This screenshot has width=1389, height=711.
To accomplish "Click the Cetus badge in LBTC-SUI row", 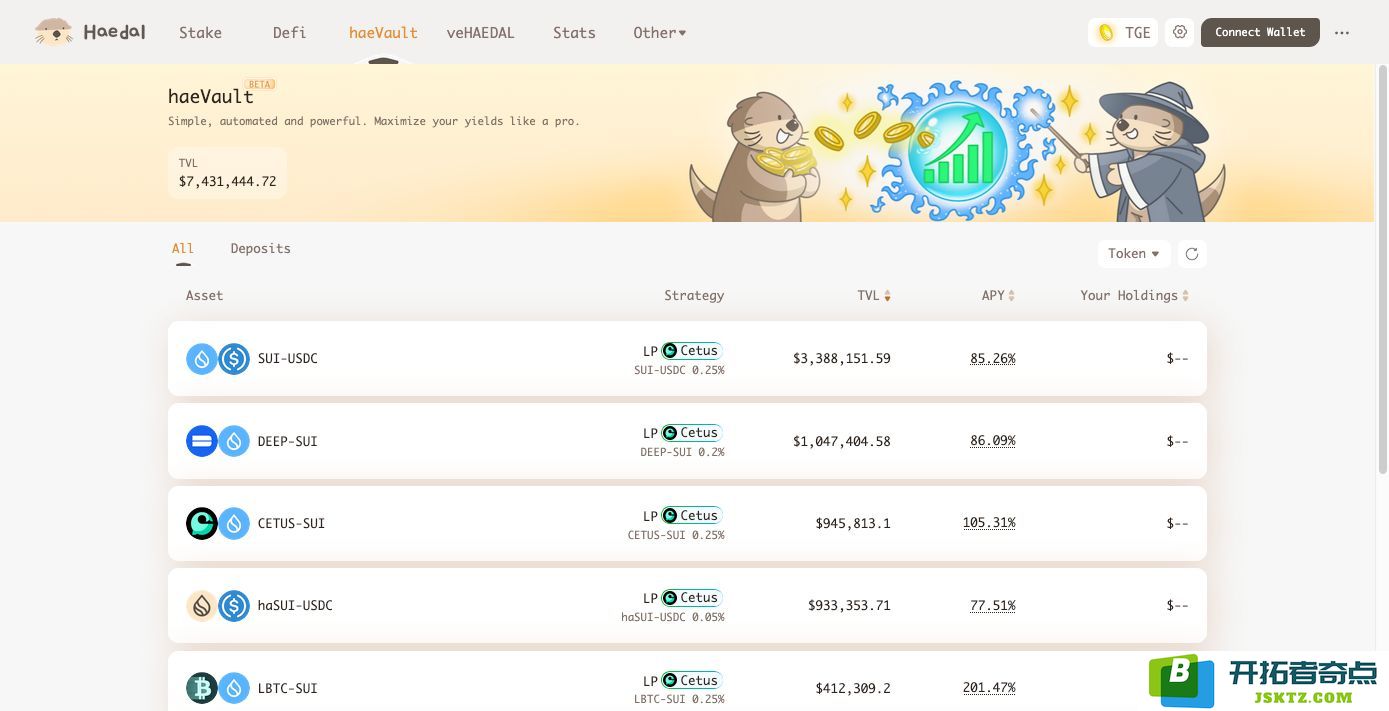I will pos(691,680).
